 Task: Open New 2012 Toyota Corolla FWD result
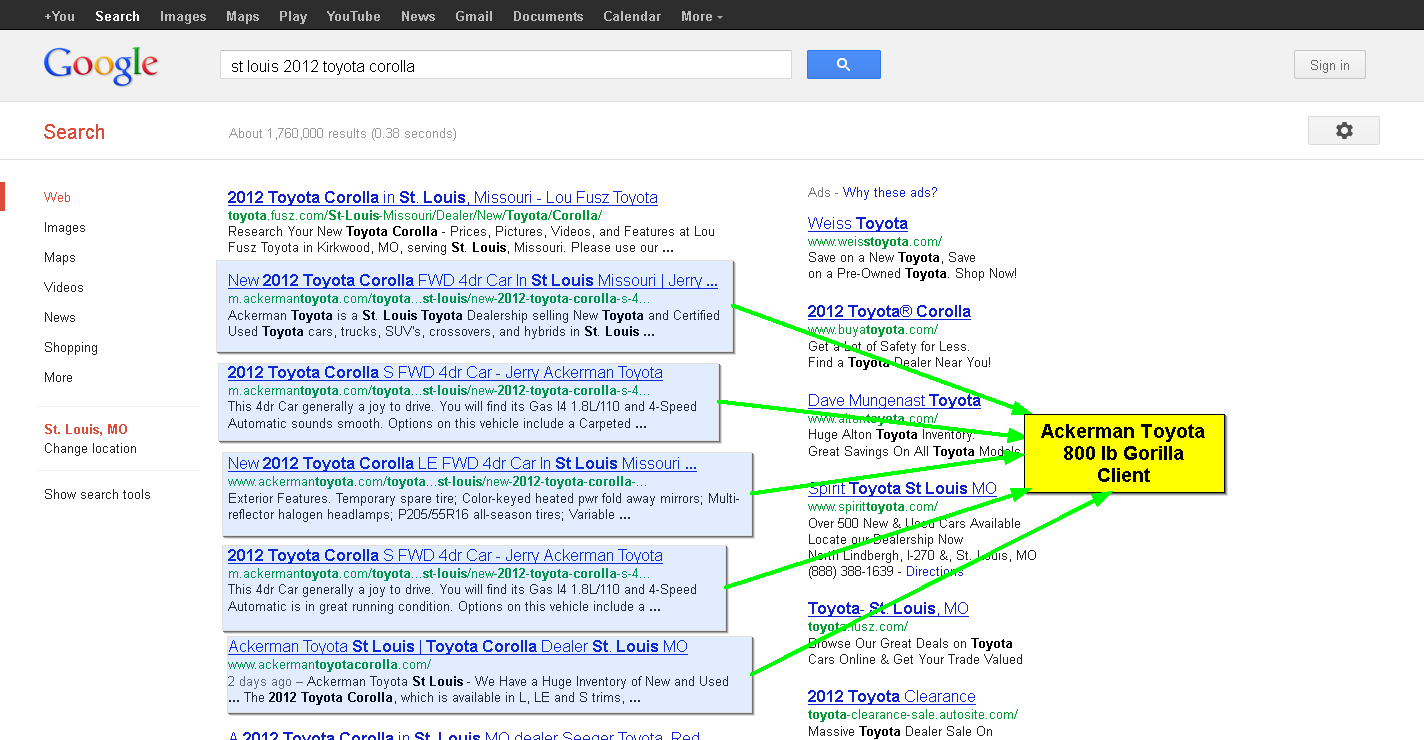(x=472, y=280)
